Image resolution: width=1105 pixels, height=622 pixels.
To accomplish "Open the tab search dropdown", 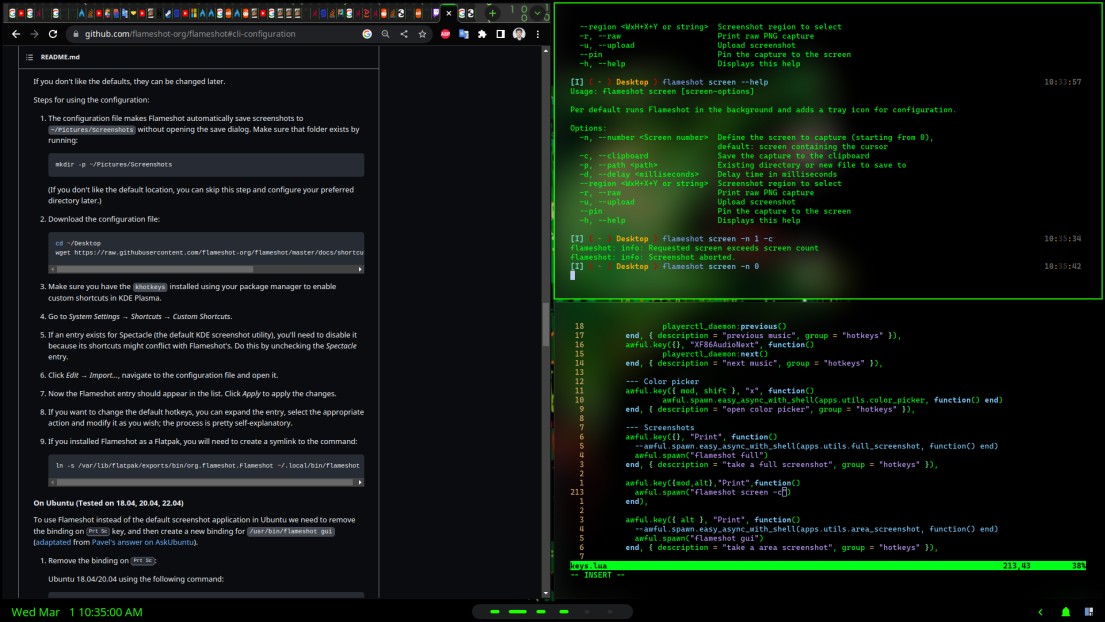I will click(x=538, y=13).
